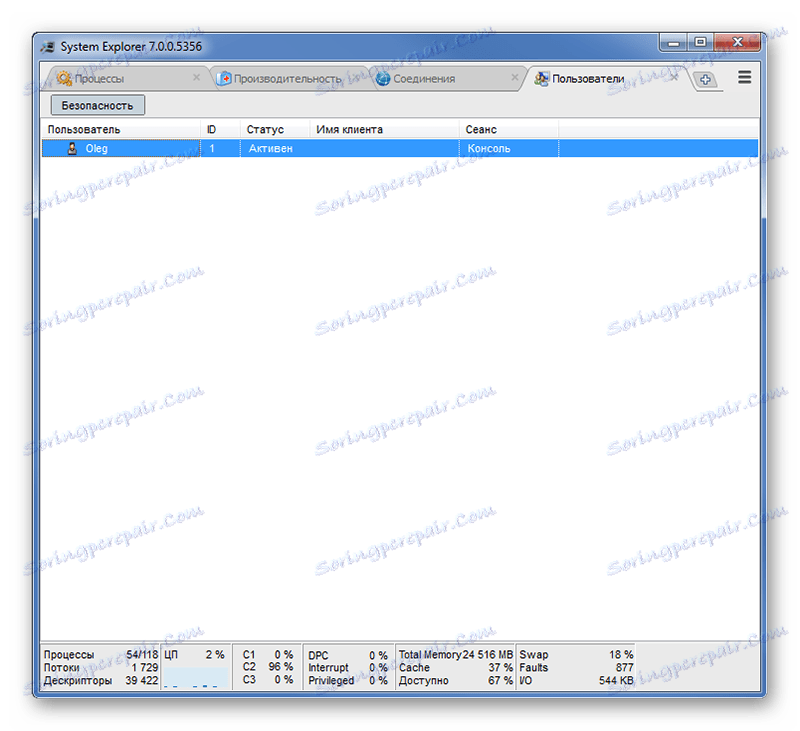Click the Total Memory 24 516 MB entry
Screen dimensions: 800x731
[x=455, y=654]
